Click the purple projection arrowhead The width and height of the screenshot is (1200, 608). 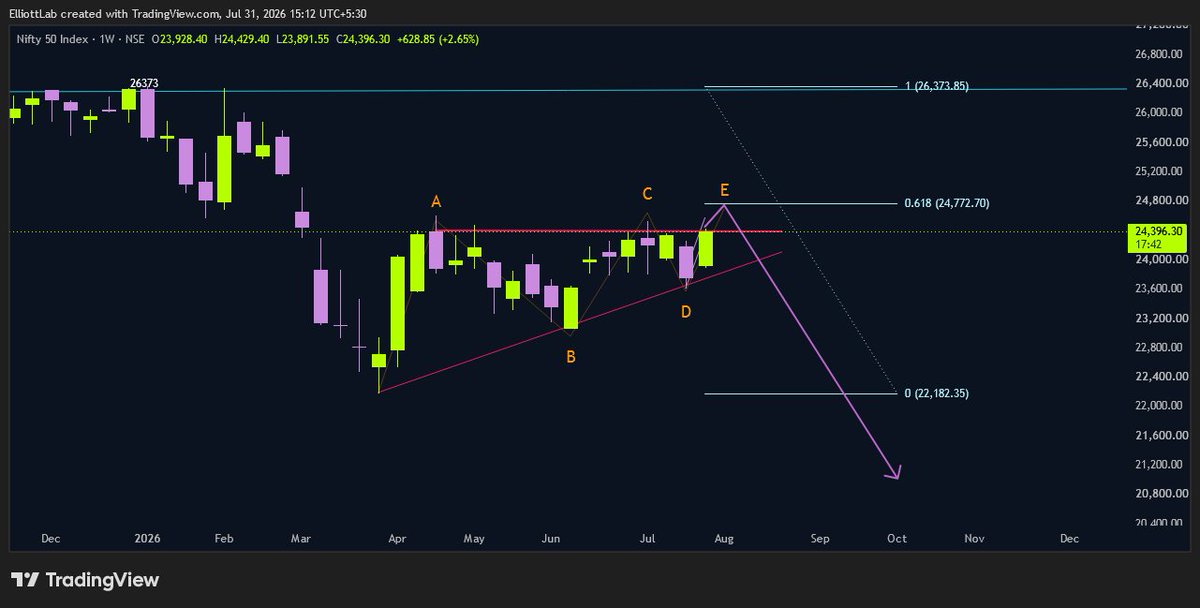[895, 472]
